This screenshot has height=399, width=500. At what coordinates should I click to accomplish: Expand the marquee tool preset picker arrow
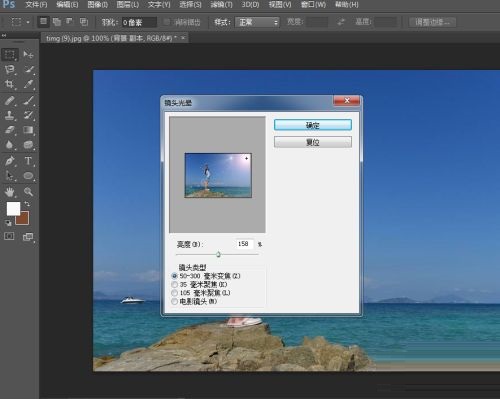click(x=28, y=22)
